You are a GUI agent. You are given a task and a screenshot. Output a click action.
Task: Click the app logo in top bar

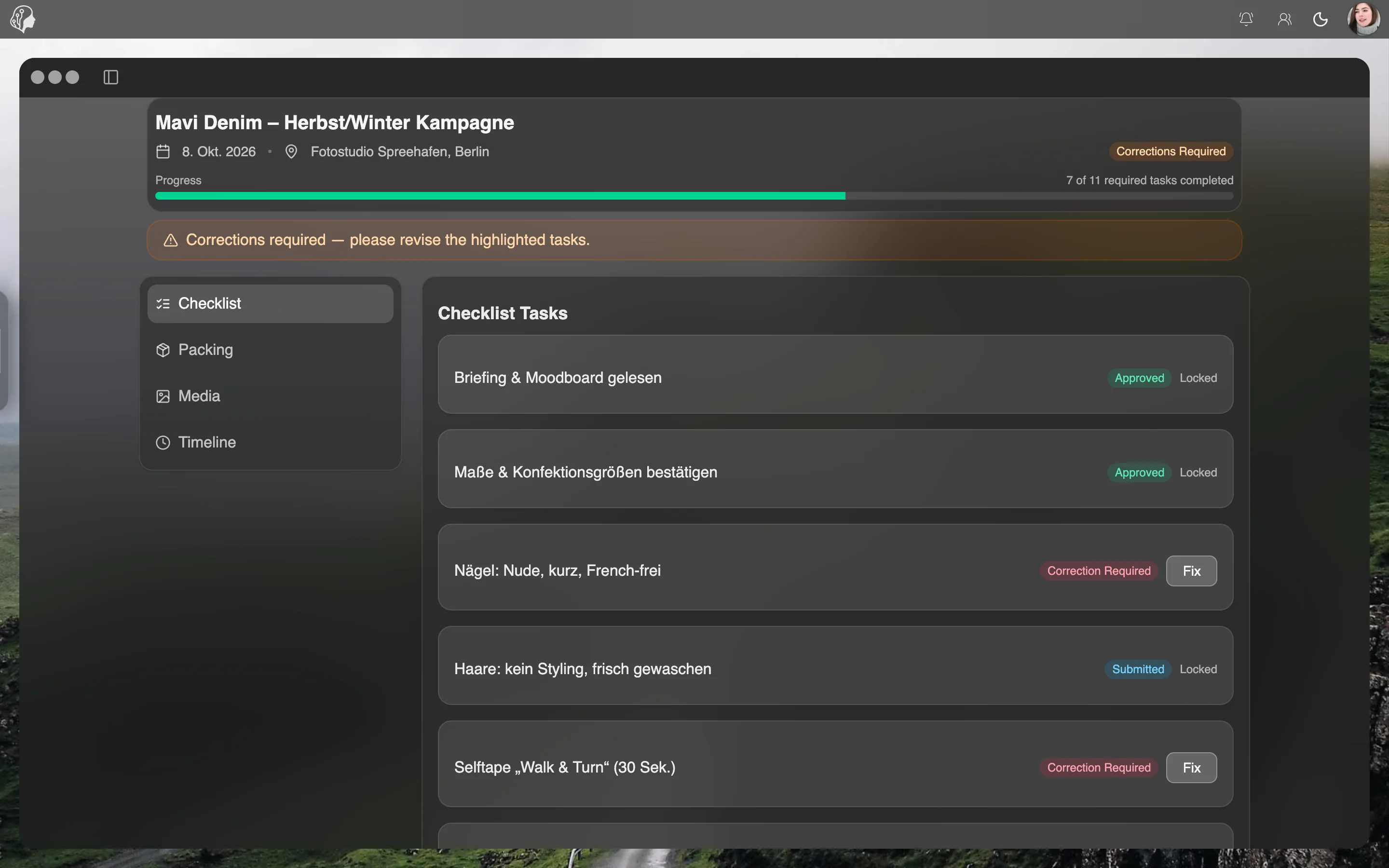(23, 19)
